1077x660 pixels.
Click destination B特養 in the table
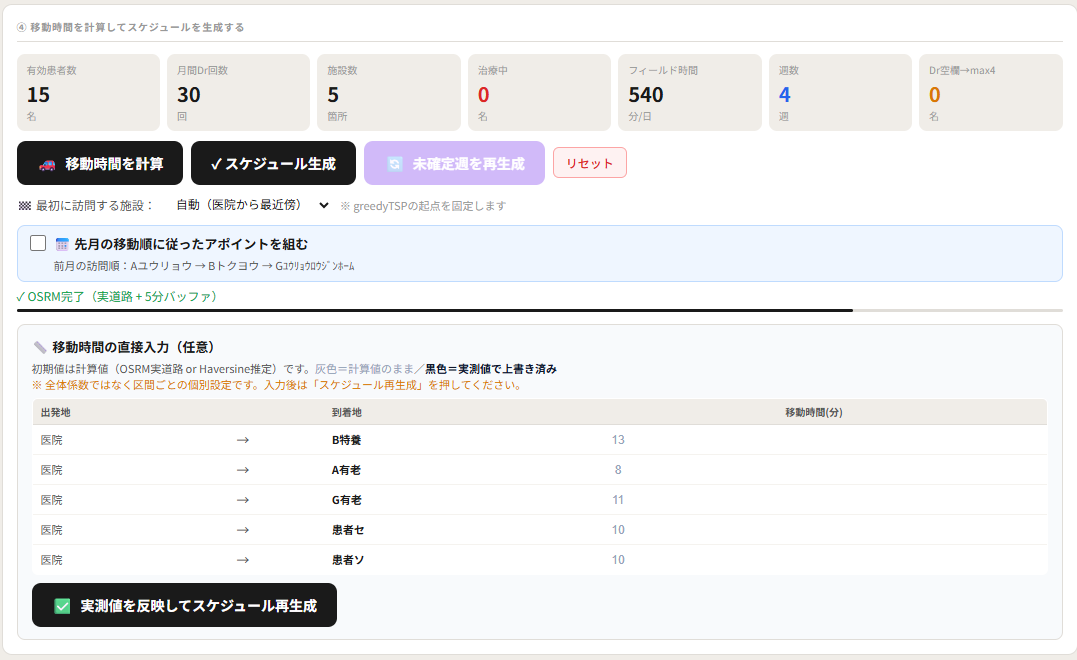pos(347,440)
